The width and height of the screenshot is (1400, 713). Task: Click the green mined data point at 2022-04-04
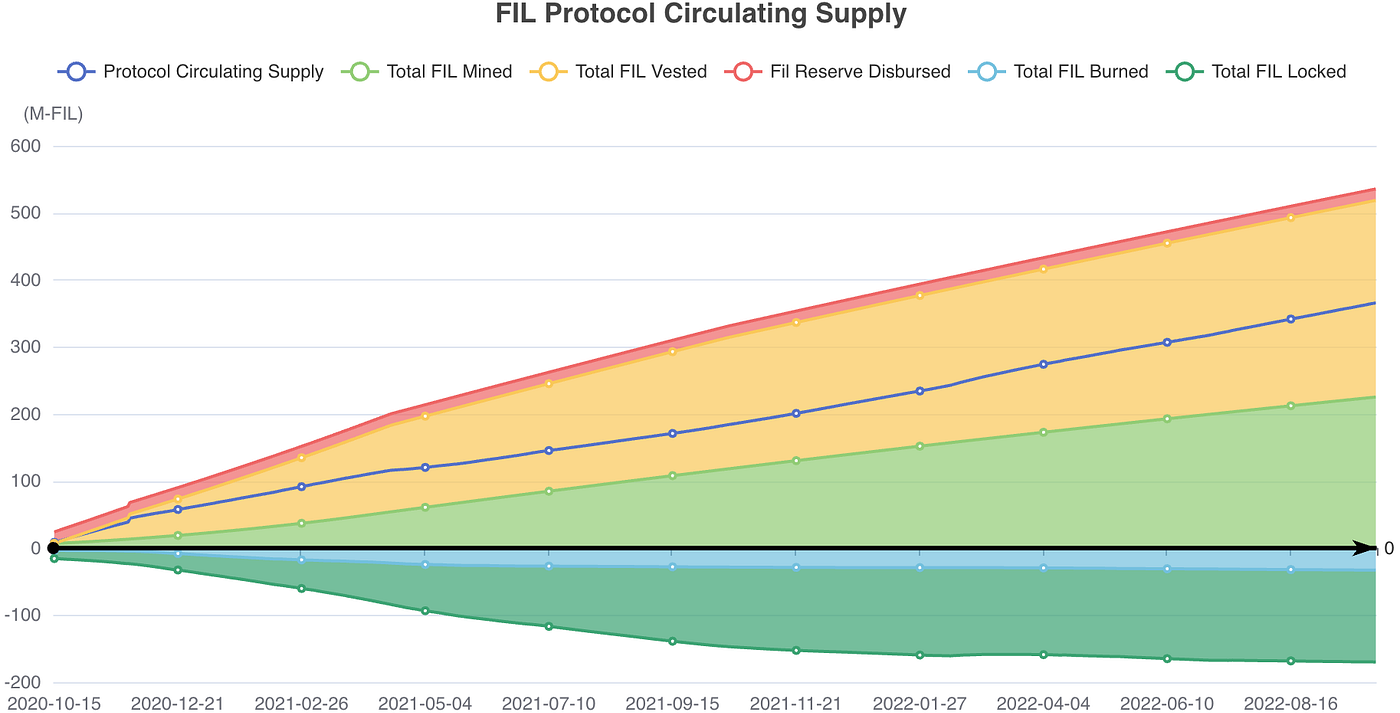(1044, 432)
